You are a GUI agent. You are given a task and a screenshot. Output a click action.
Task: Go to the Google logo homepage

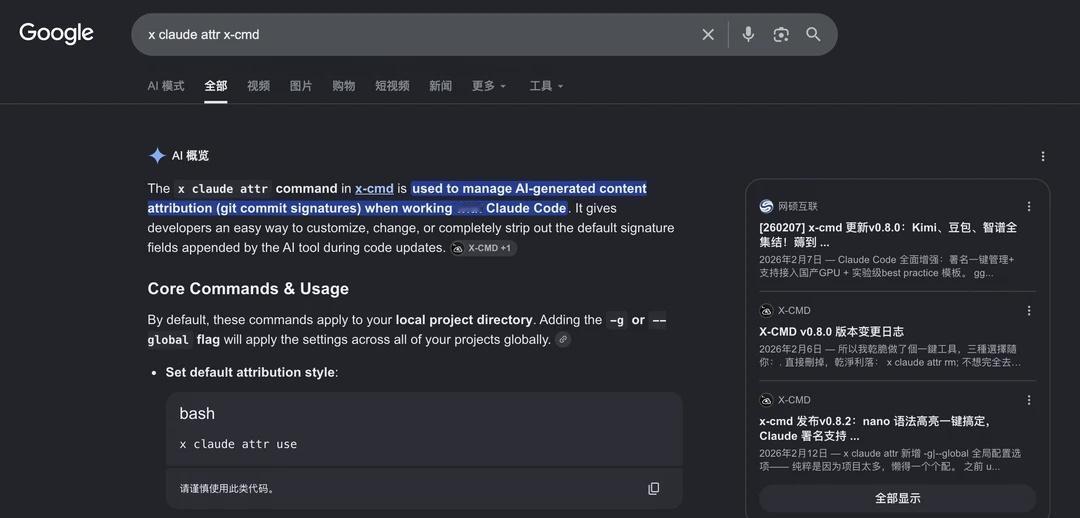pos(56,33)
